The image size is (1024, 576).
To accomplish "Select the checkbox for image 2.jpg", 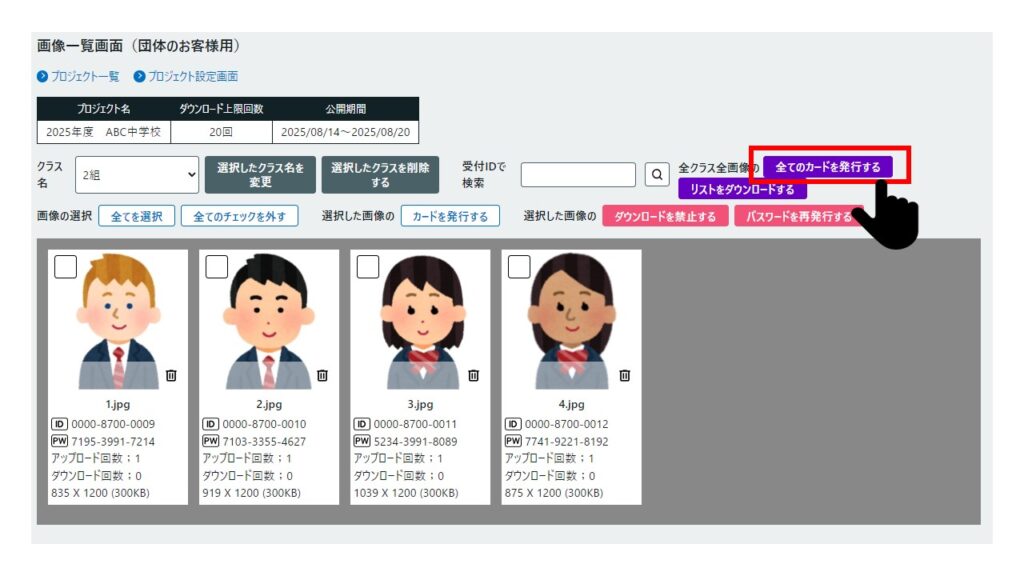I will (216, 266).
